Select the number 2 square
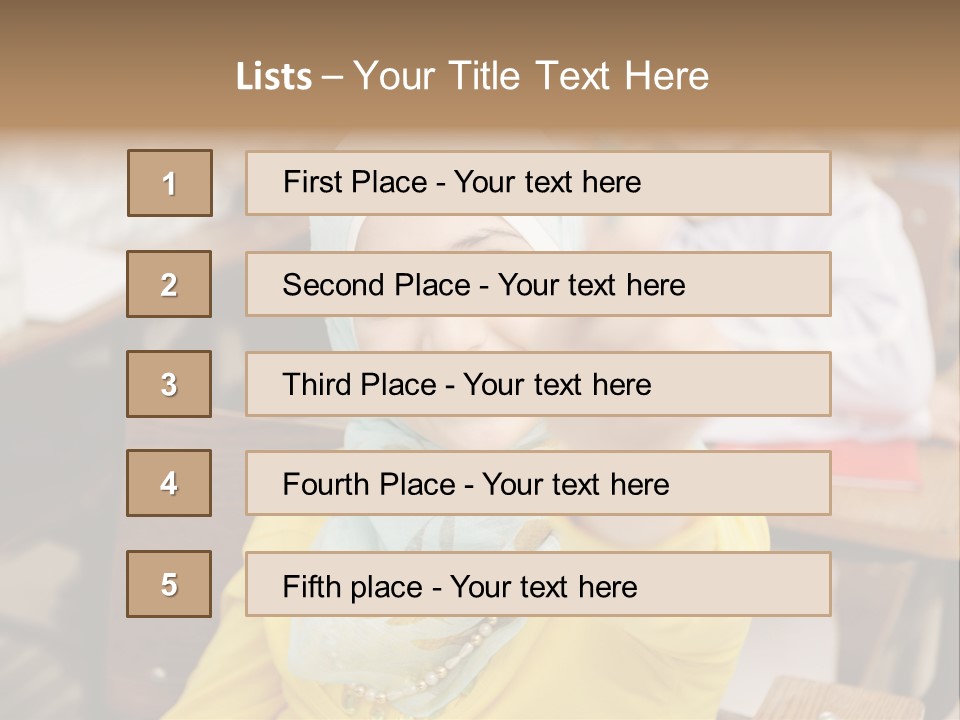This screenshot has width=960, height=720. (x=169, y=284)
